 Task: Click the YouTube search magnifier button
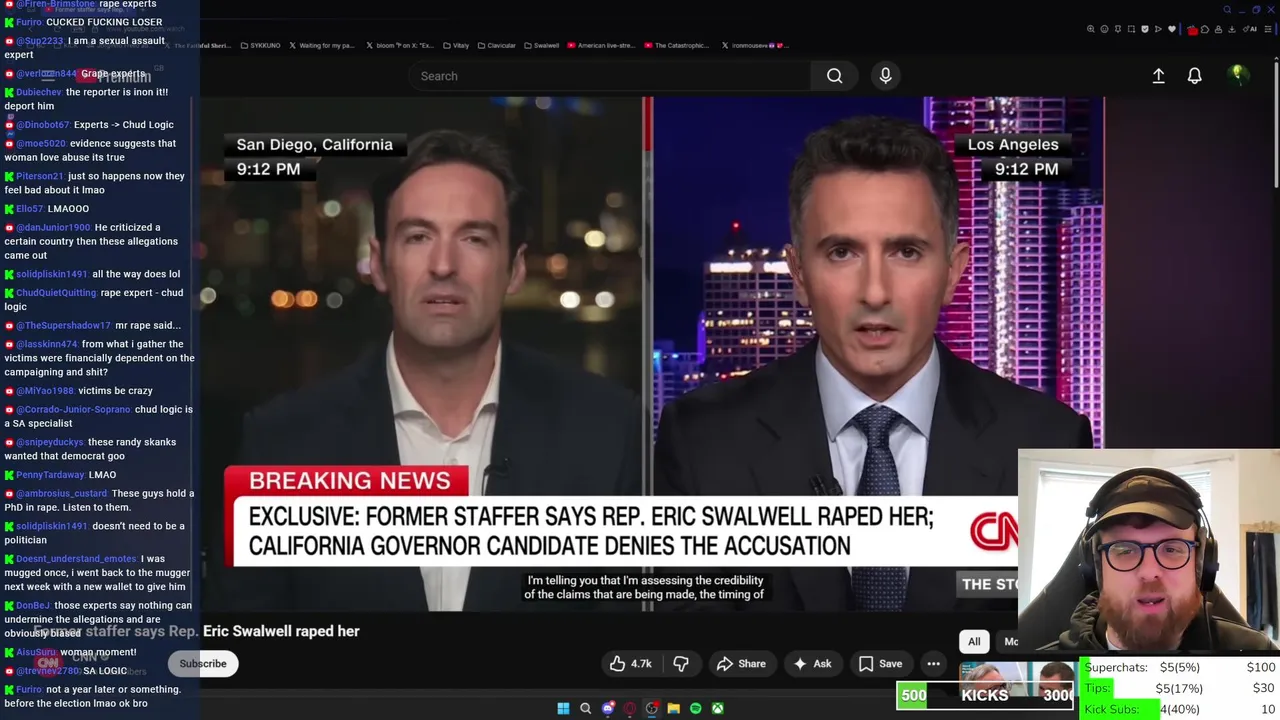(834, 76)
